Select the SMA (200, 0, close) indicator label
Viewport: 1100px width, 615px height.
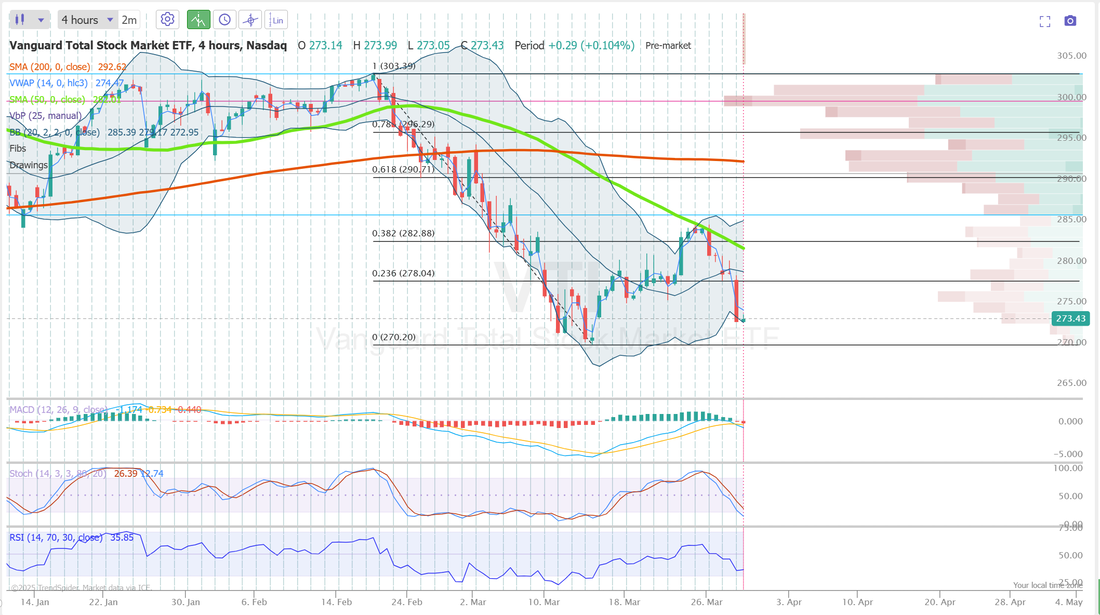click(x=50, y=67)
